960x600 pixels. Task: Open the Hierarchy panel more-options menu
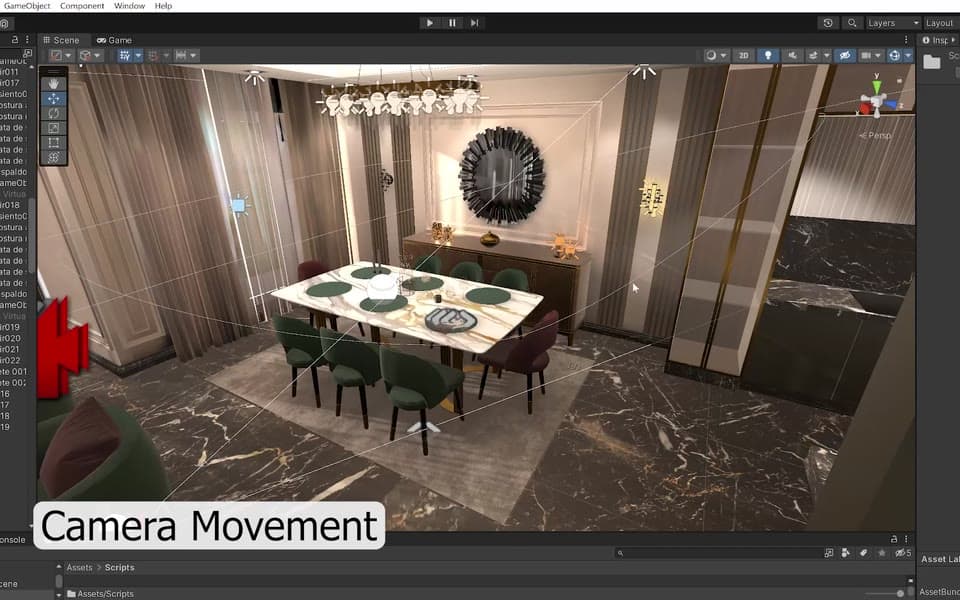[27, 39]
